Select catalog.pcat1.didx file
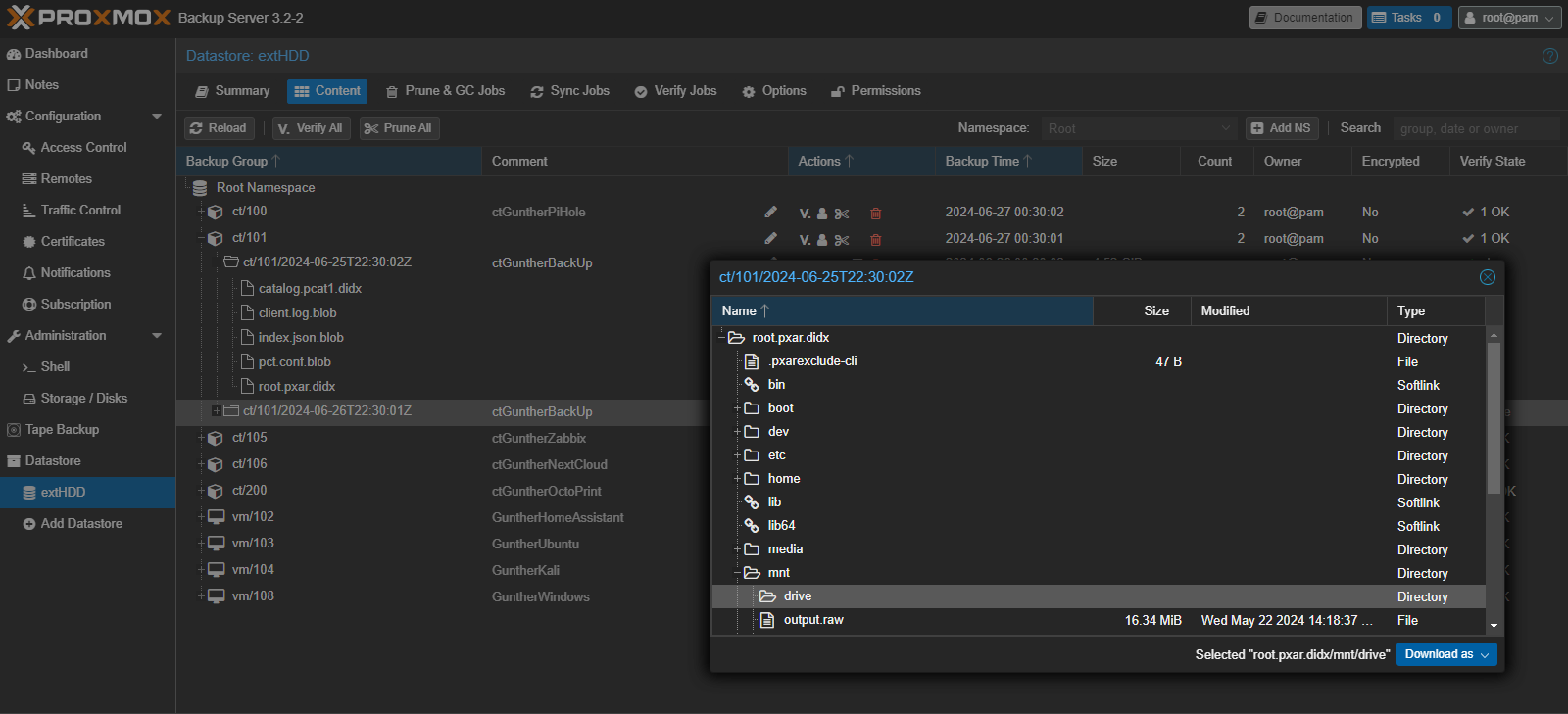1568x714 pixels. pyautogui.click(x=310, y=289)
